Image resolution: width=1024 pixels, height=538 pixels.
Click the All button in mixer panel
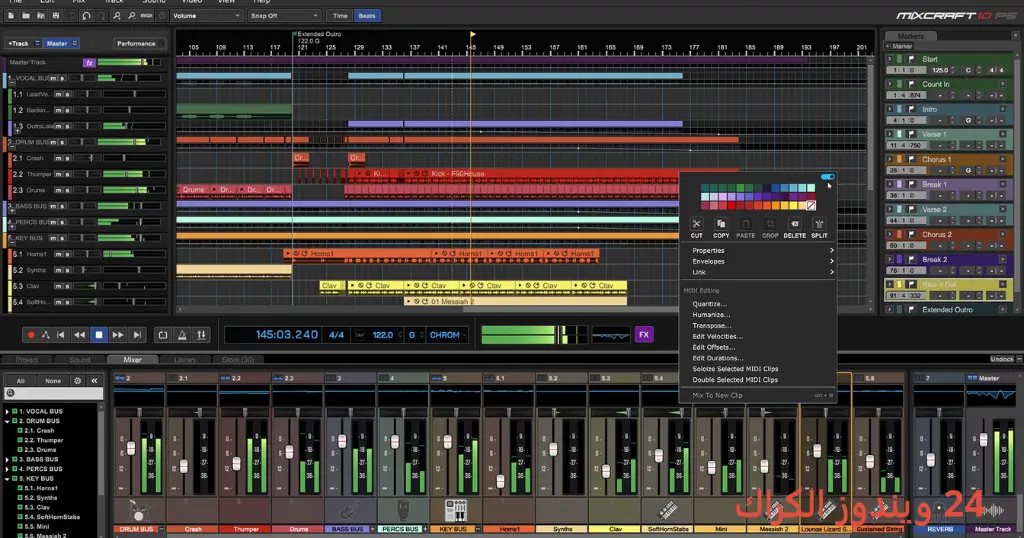point(21,381)
